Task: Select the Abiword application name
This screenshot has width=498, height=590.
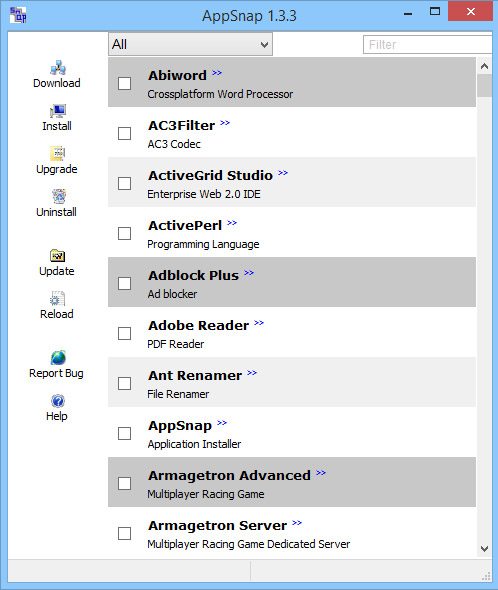Action: pyautogui.click(x=177, y=76)
